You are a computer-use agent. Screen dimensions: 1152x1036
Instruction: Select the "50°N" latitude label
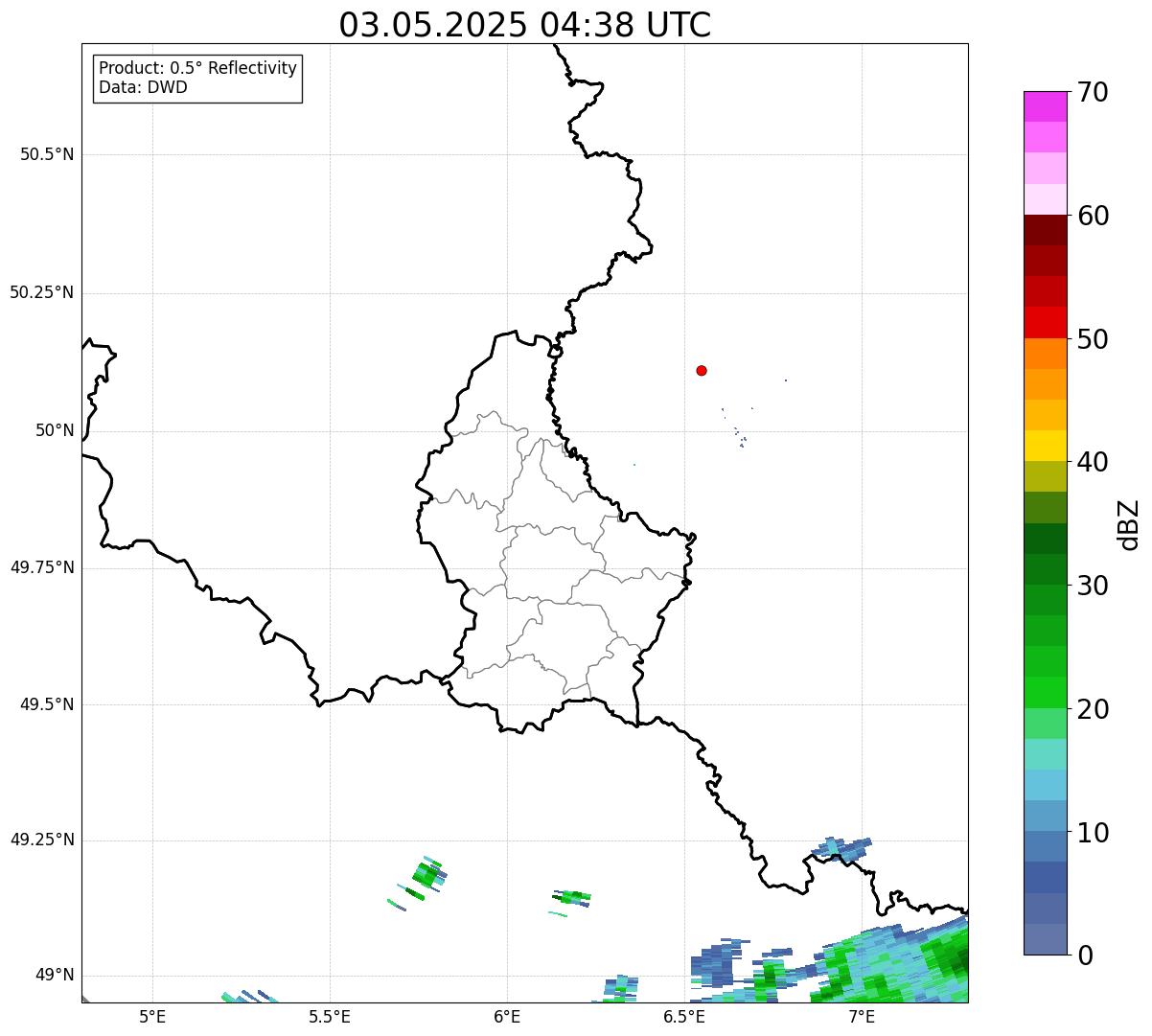55,430
